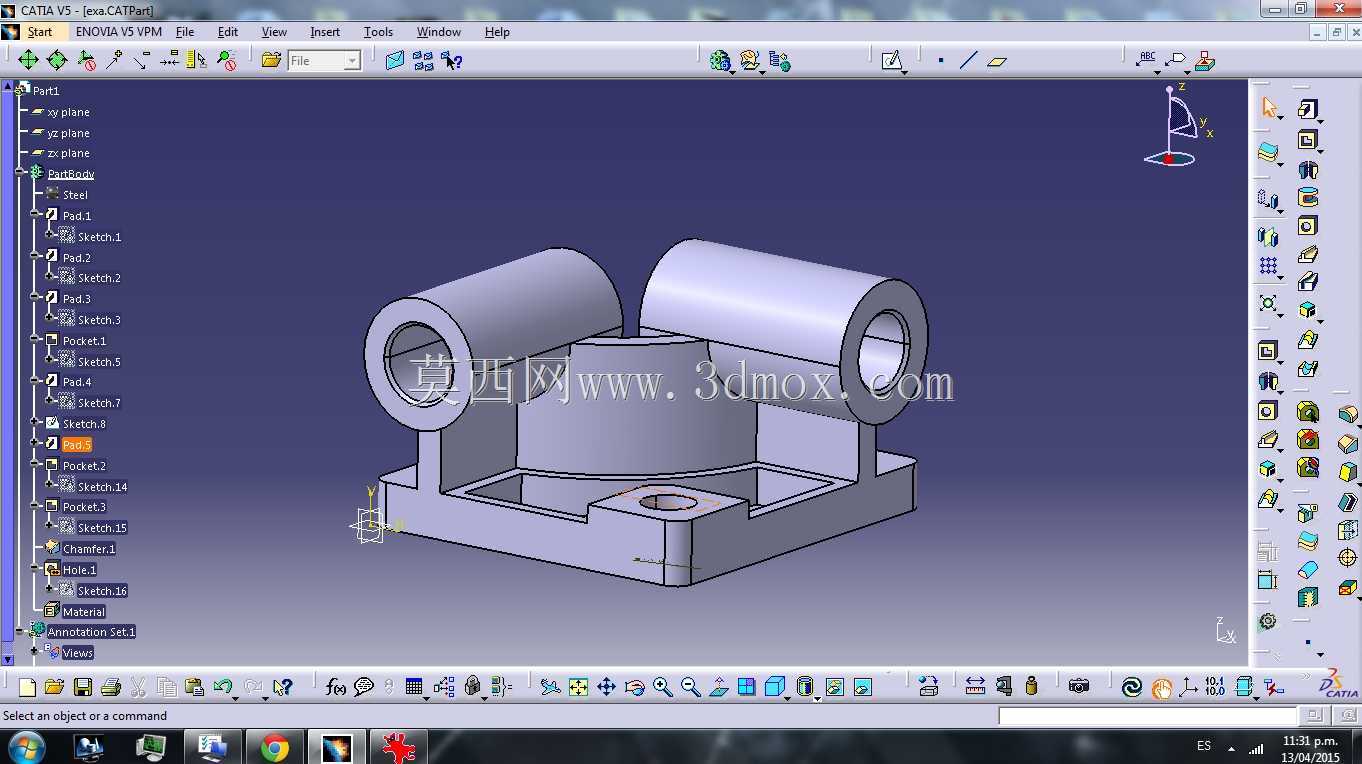The height and width of the screenshot is (764, 1362).
Task: Select Chamfer.1 in the tree
Action: click(89, 548)
